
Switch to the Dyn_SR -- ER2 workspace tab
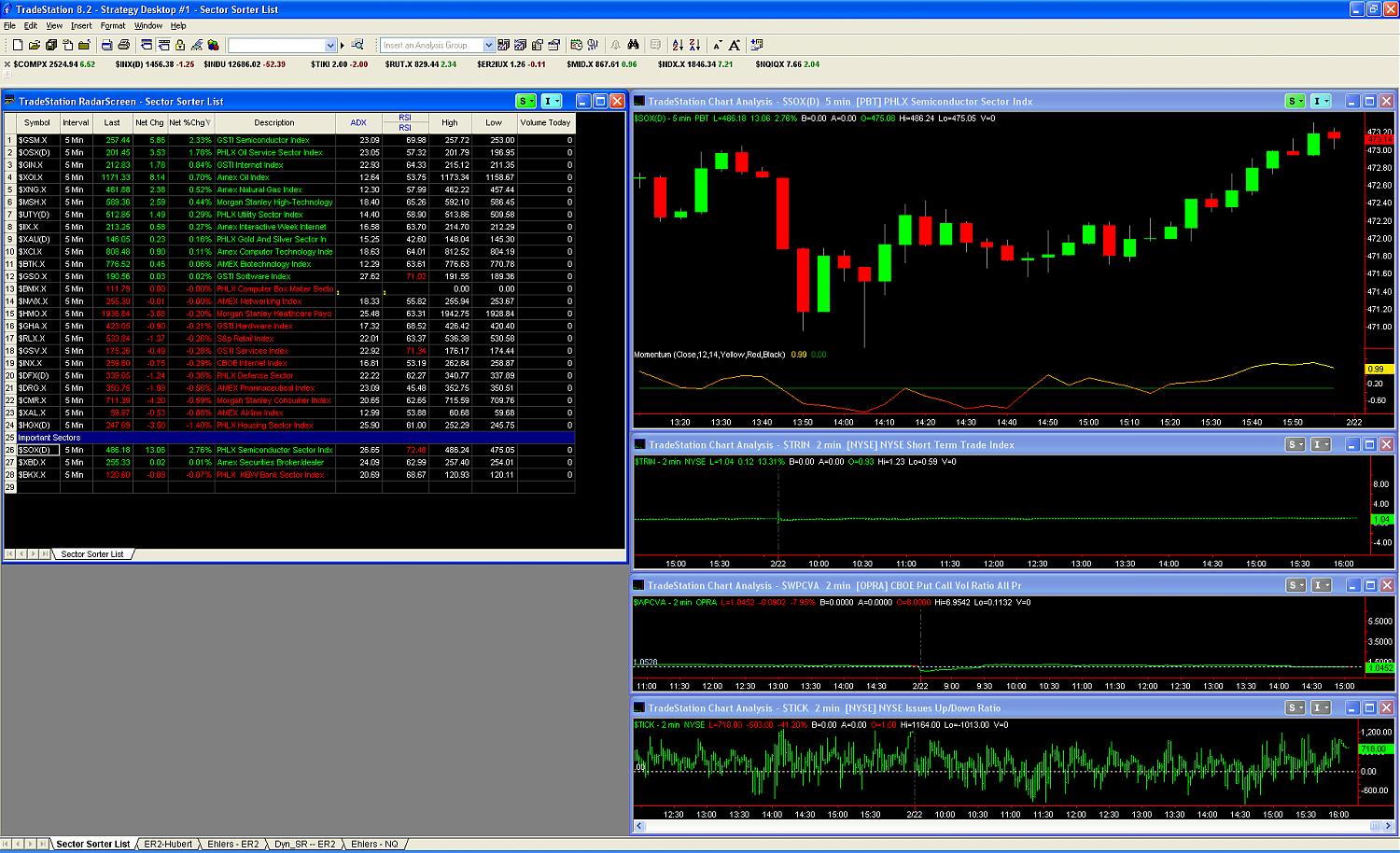[304, 844]
